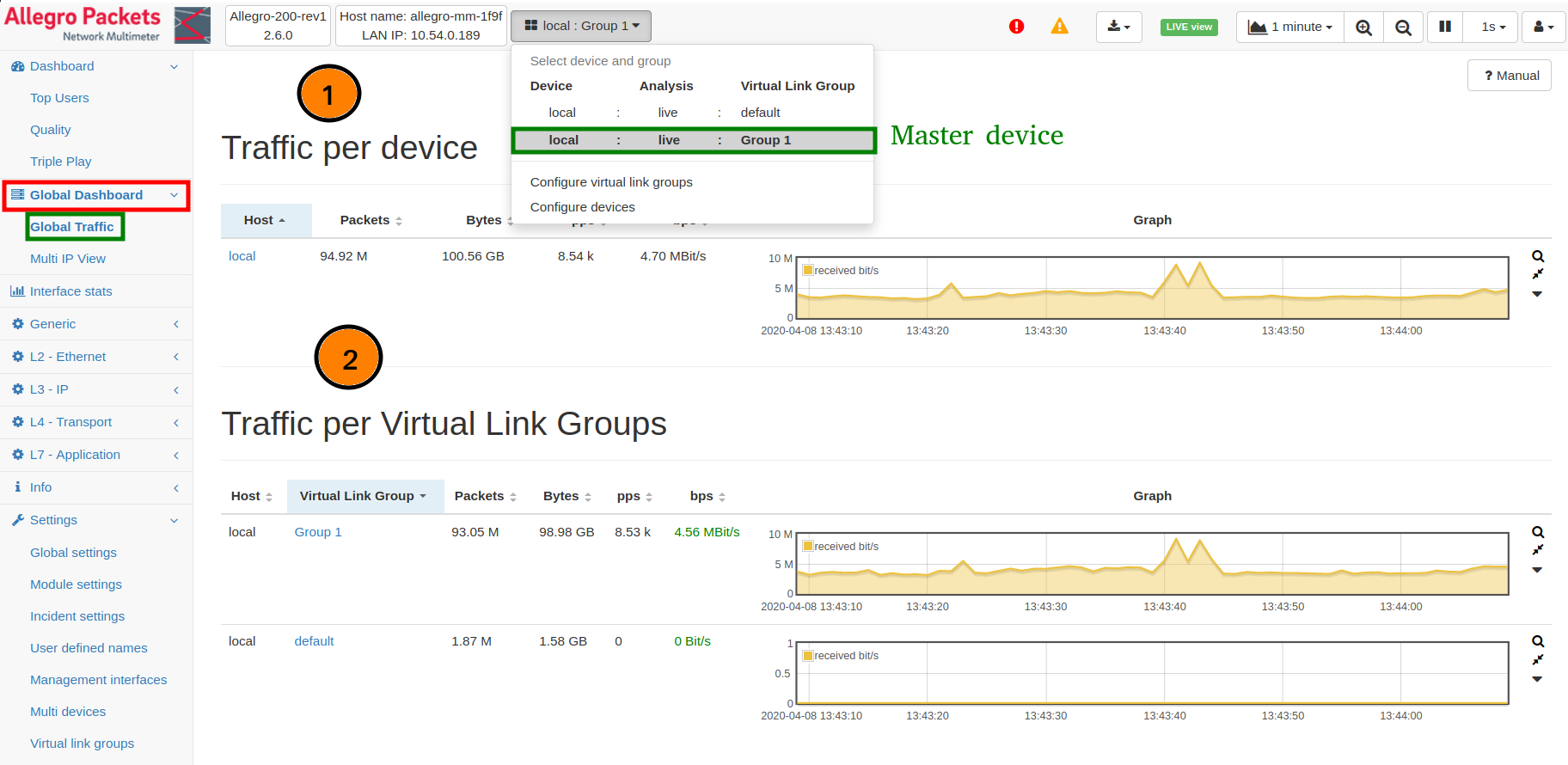Open Global settings

pyautogui.click(x=73, y=553)
